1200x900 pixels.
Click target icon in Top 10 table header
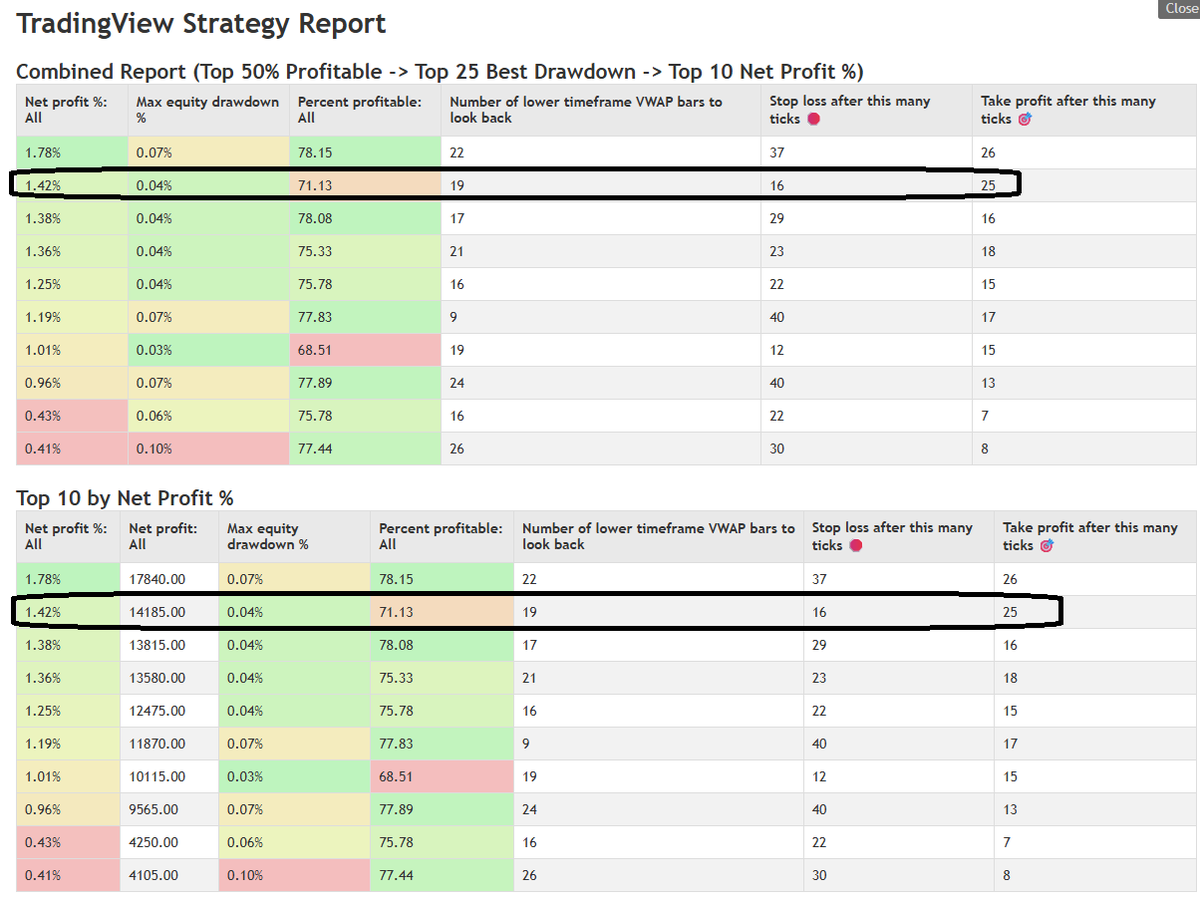point(1046,546)
